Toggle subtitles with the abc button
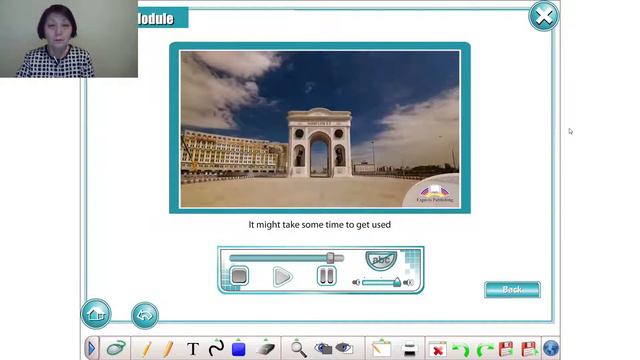The image size is (640, 360). pos(381,260)
